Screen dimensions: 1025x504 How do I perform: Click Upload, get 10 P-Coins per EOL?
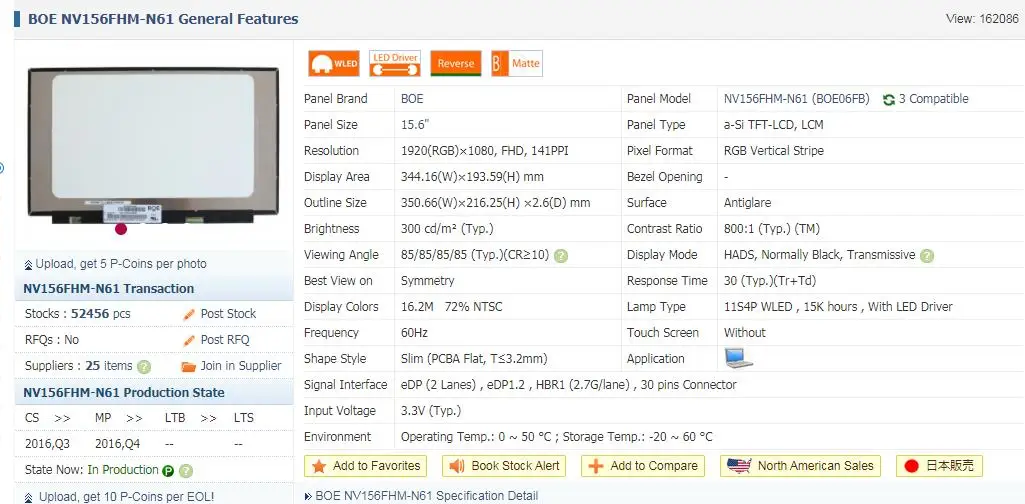[126, 497]
